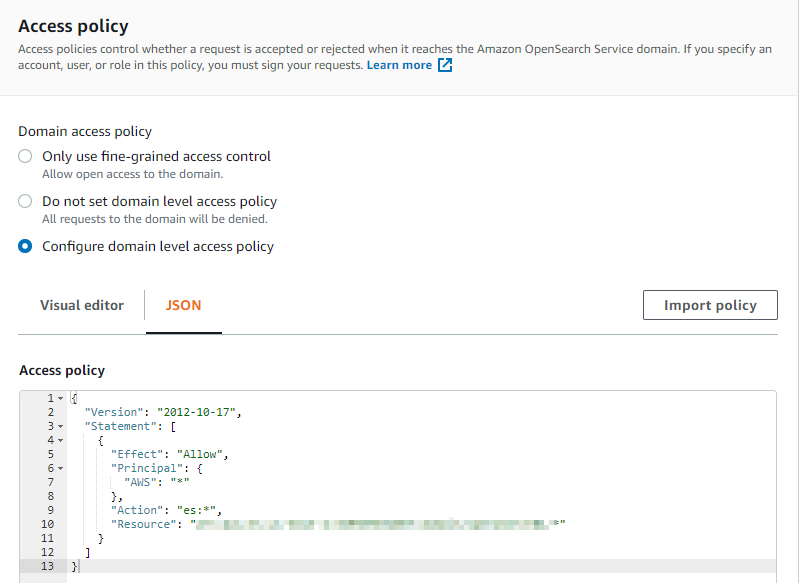Collapse the root JSON object on line 1

coord(61,399)
